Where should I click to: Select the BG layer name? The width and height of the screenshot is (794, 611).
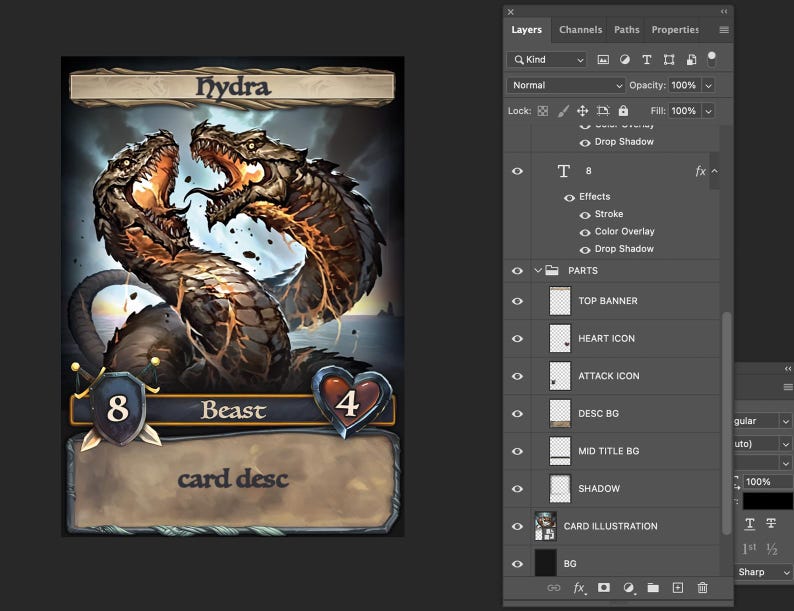pos(570,564)
